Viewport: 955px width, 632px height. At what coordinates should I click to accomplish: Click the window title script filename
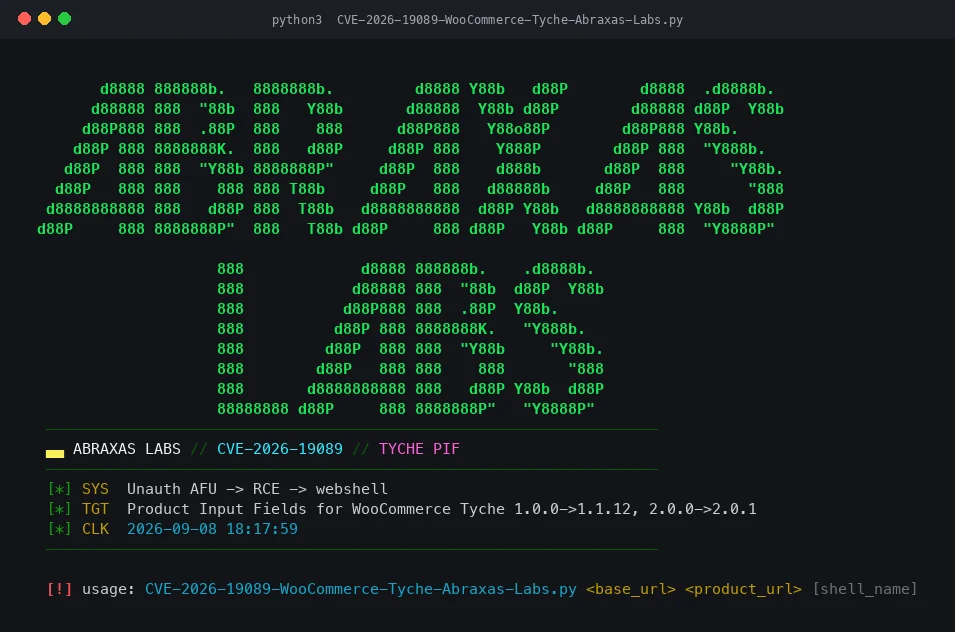[510, 19]
